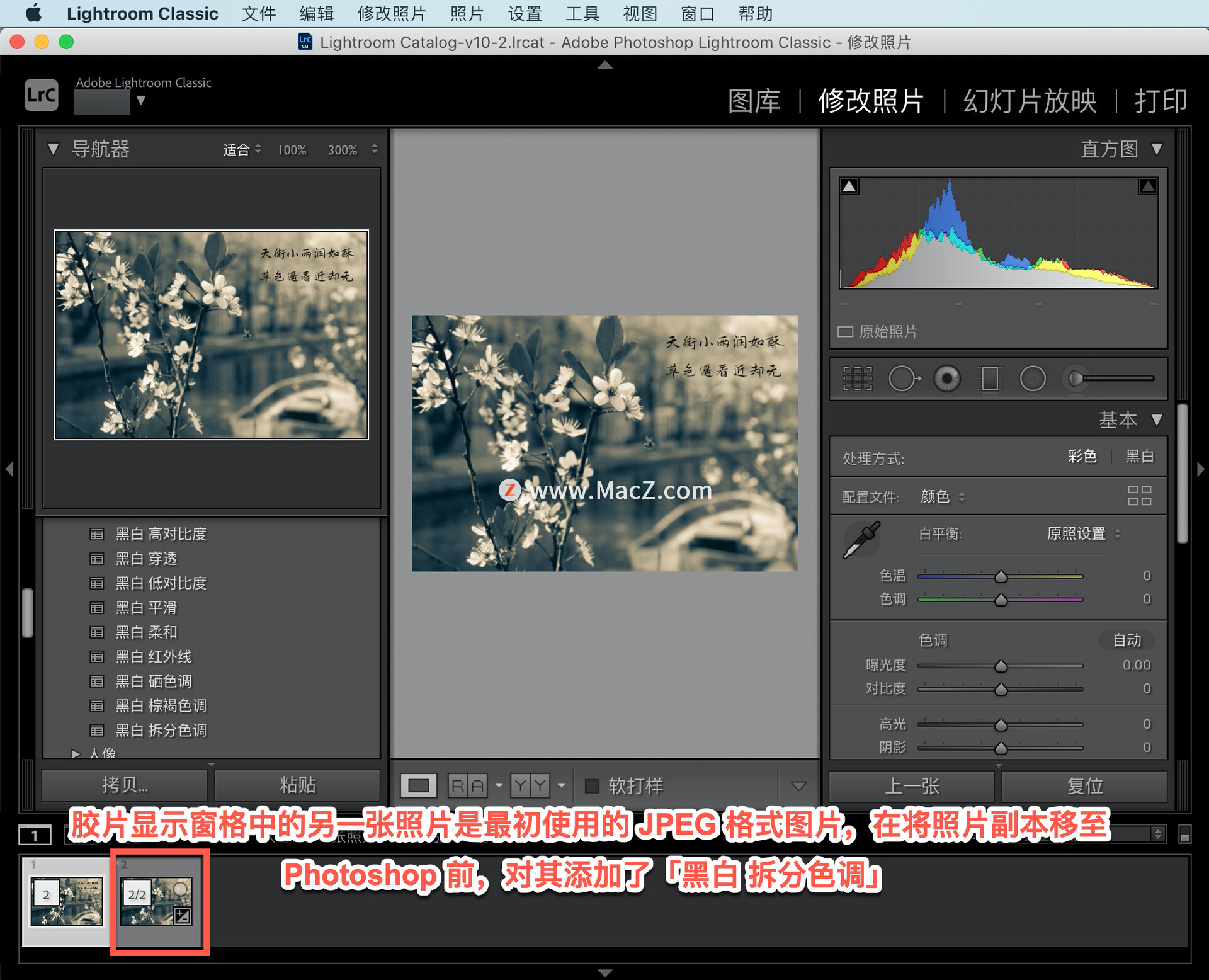Image resolution: width=1209 pixels, height=980 pixels.
Task: Collapse the bottom filmstrip panel arrow
Action: pos(604,973)
